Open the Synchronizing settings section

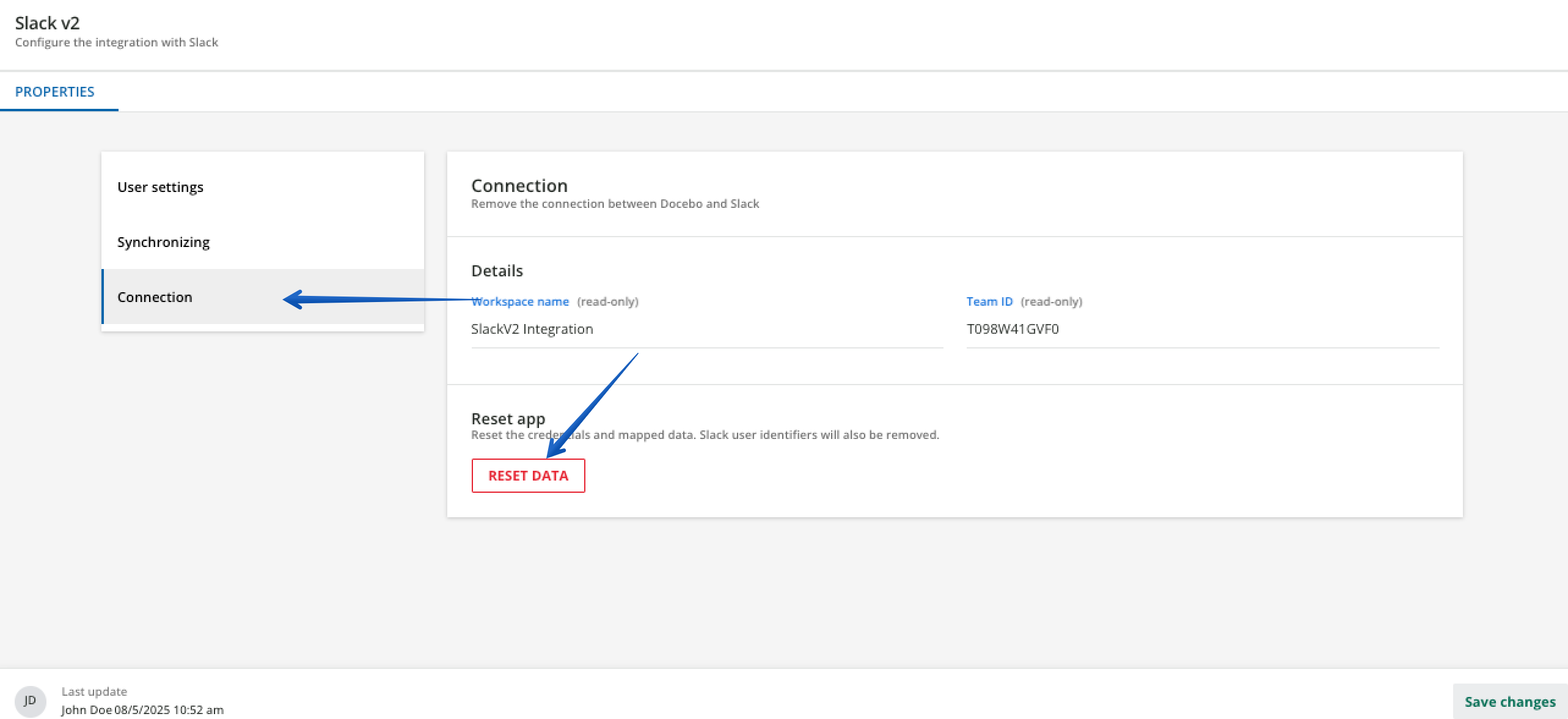pos(164,242)
